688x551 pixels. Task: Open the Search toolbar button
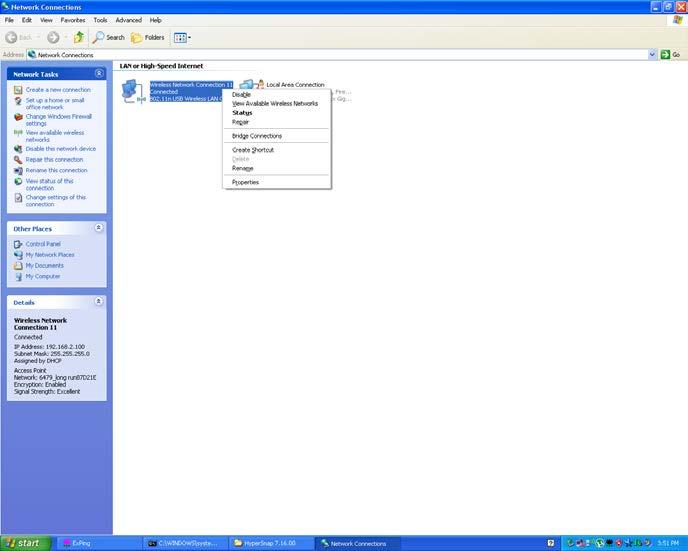pyautogui.click(x=109, y=38)
